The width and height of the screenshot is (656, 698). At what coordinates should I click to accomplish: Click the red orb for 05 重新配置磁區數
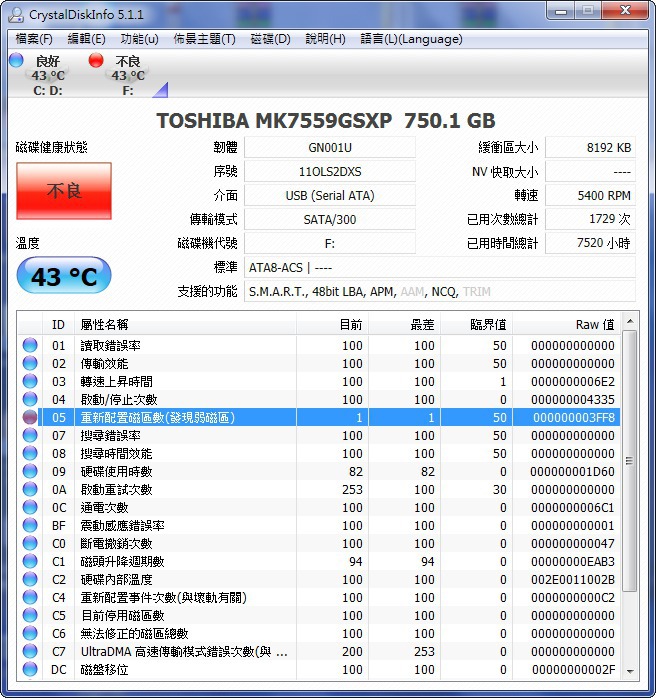30,417
